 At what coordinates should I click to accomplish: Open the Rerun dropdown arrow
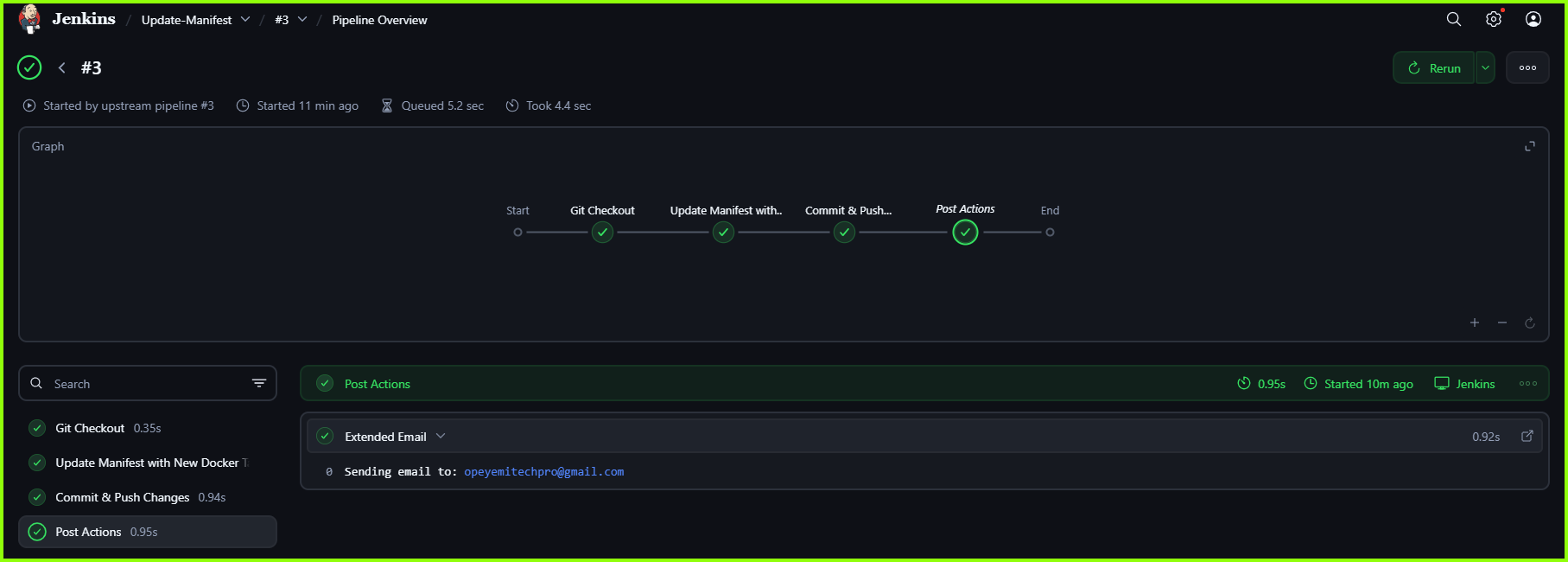coord(1485,67)
